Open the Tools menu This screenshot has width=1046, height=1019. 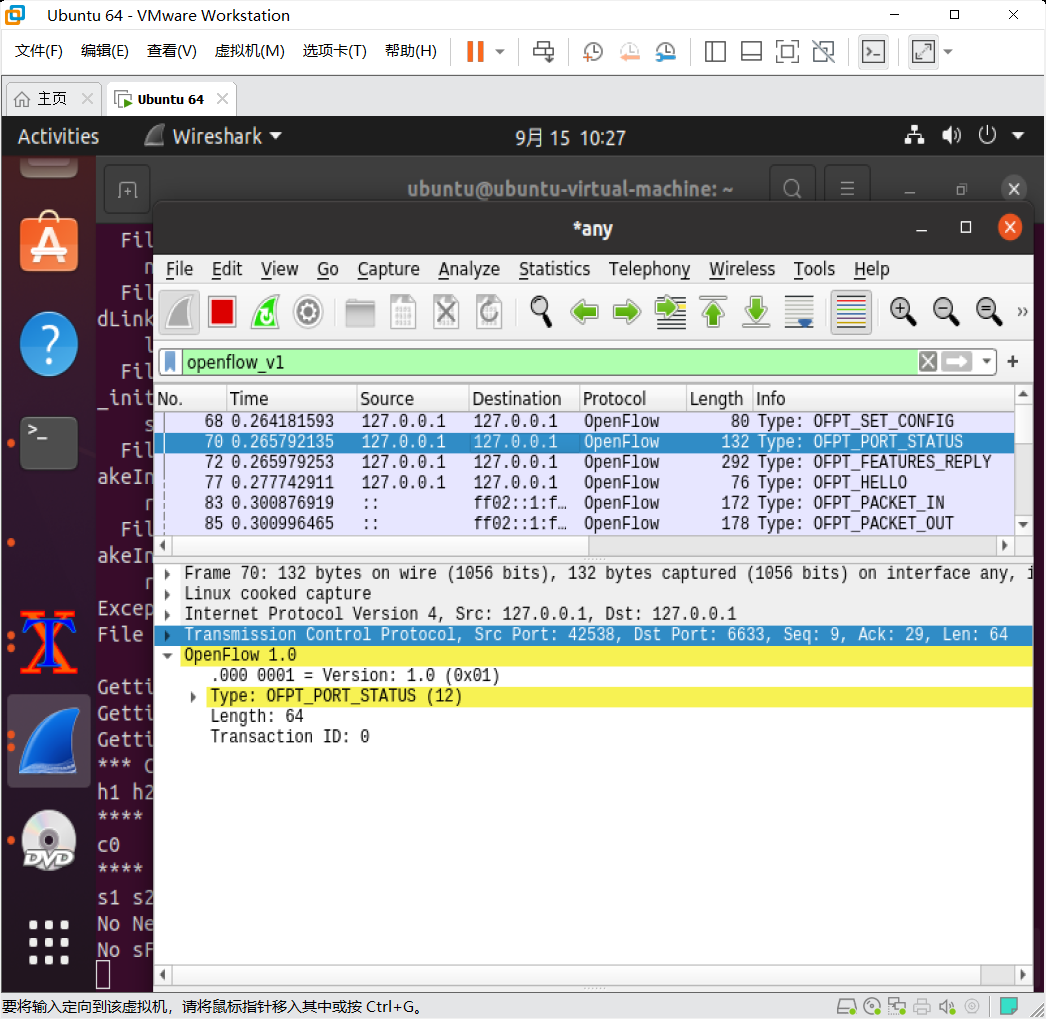click(x=814, y=269)
